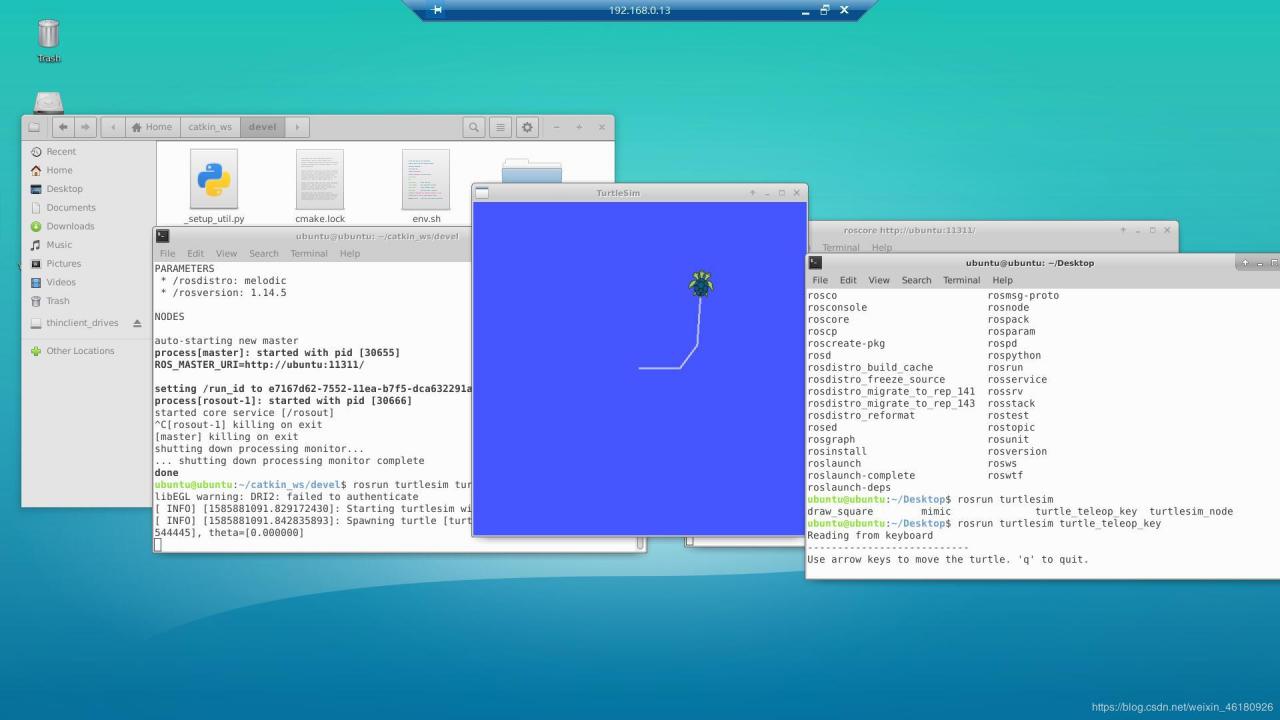Viewport: 1280px width, 720px height.
Task: Open File menu in catkin_ws terminal
Action: [168, 254]
